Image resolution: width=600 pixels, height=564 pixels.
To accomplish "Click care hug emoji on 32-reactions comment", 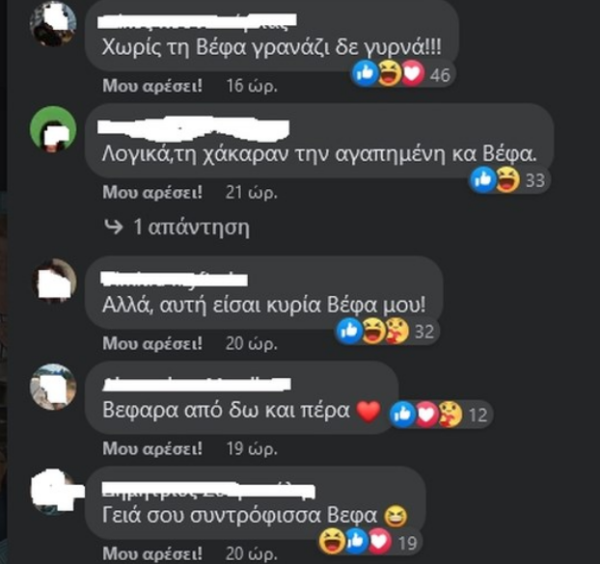I will coord(397,331).
